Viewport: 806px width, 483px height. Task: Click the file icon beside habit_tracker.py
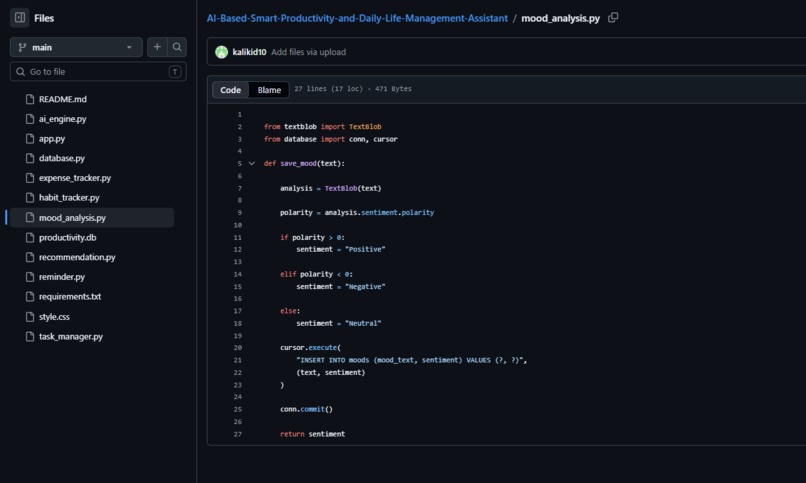(30, 197)
